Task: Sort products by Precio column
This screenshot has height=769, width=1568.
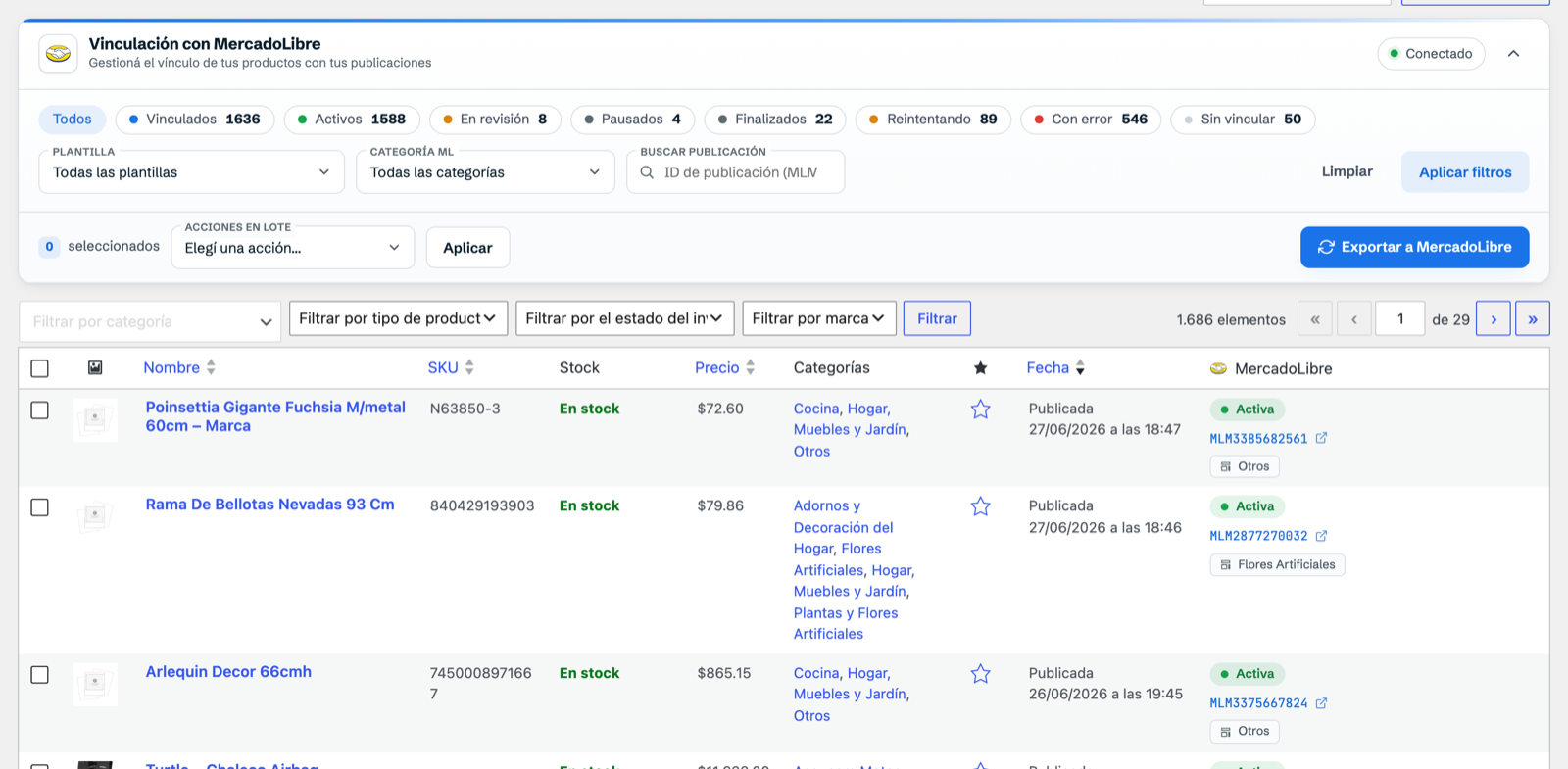Action: [725, 367]
